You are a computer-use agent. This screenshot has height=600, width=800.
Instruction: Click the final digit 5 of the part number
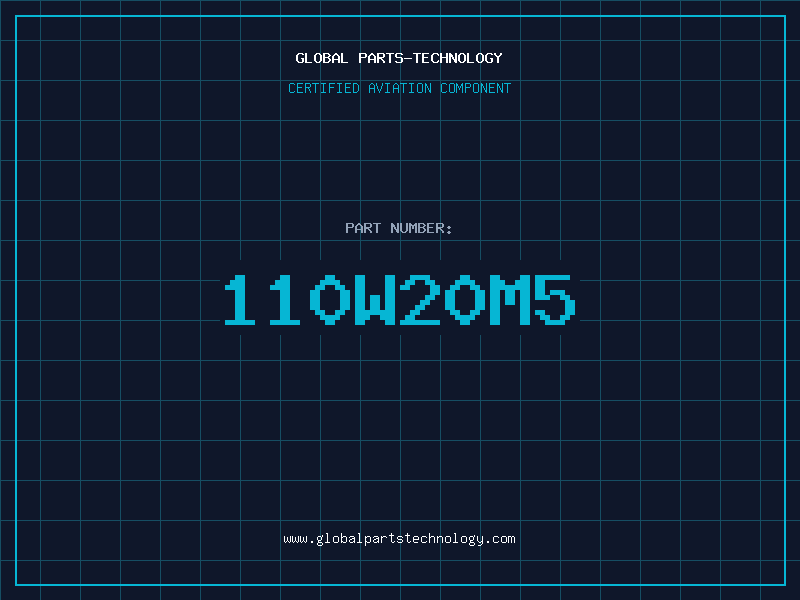click(555, 299)
